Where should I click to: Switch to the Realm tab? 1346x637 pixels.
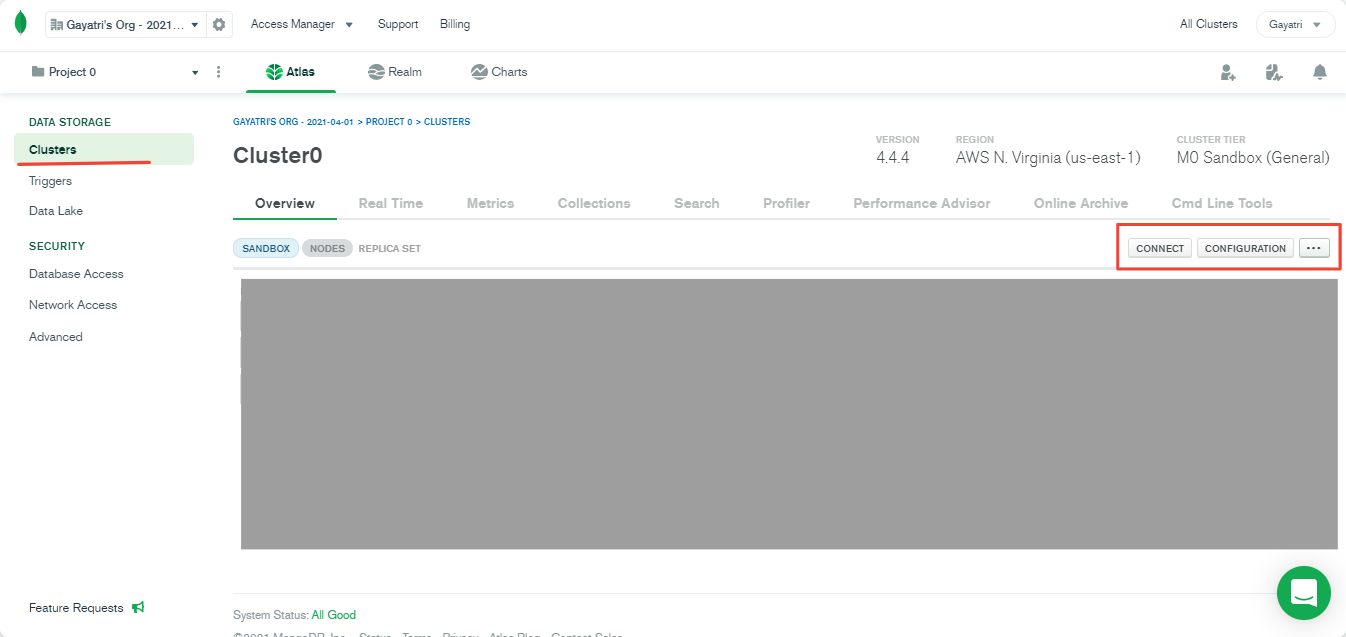[x=394, y=71]
